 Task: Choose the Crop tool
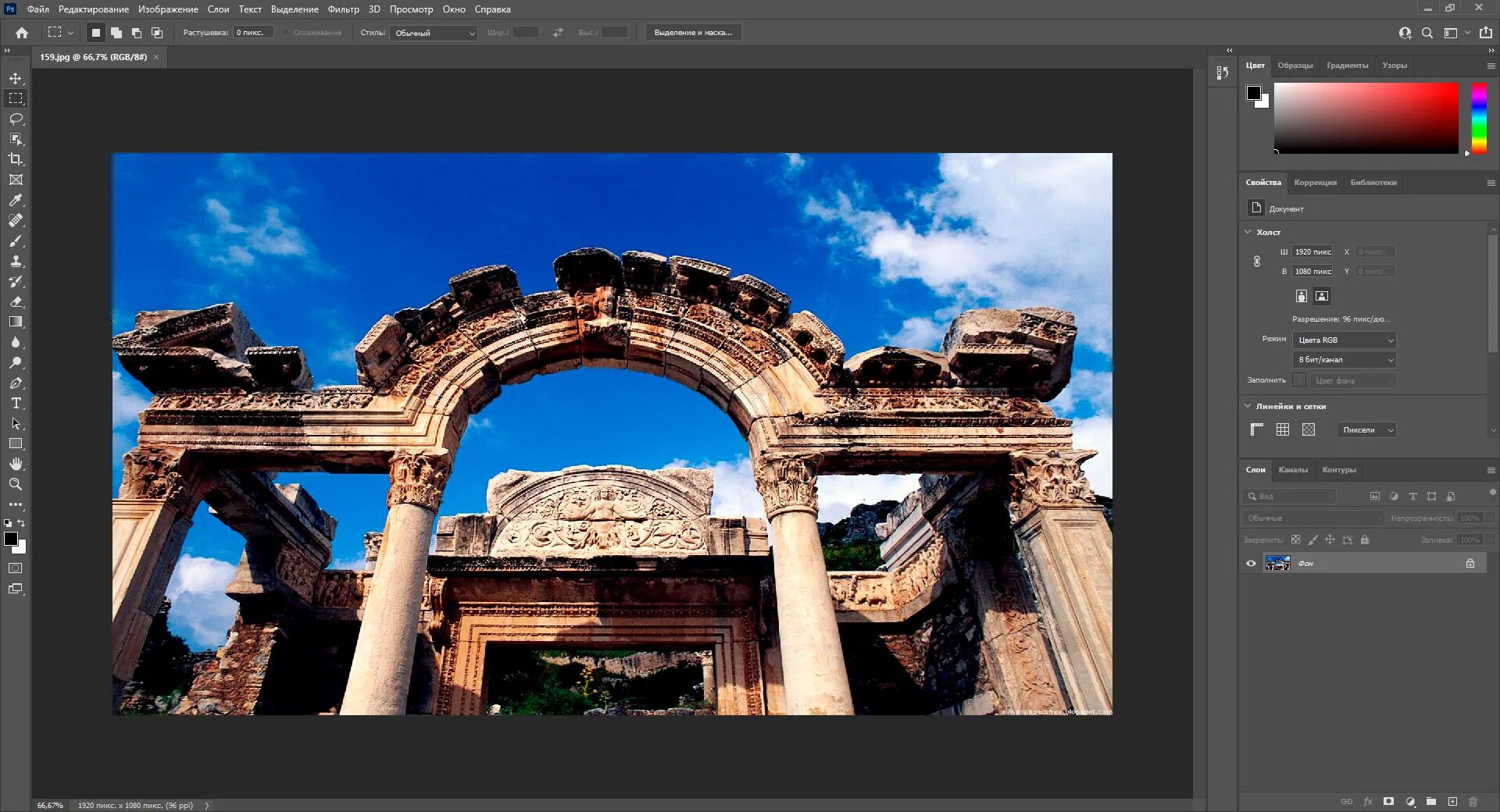[16, 159]
